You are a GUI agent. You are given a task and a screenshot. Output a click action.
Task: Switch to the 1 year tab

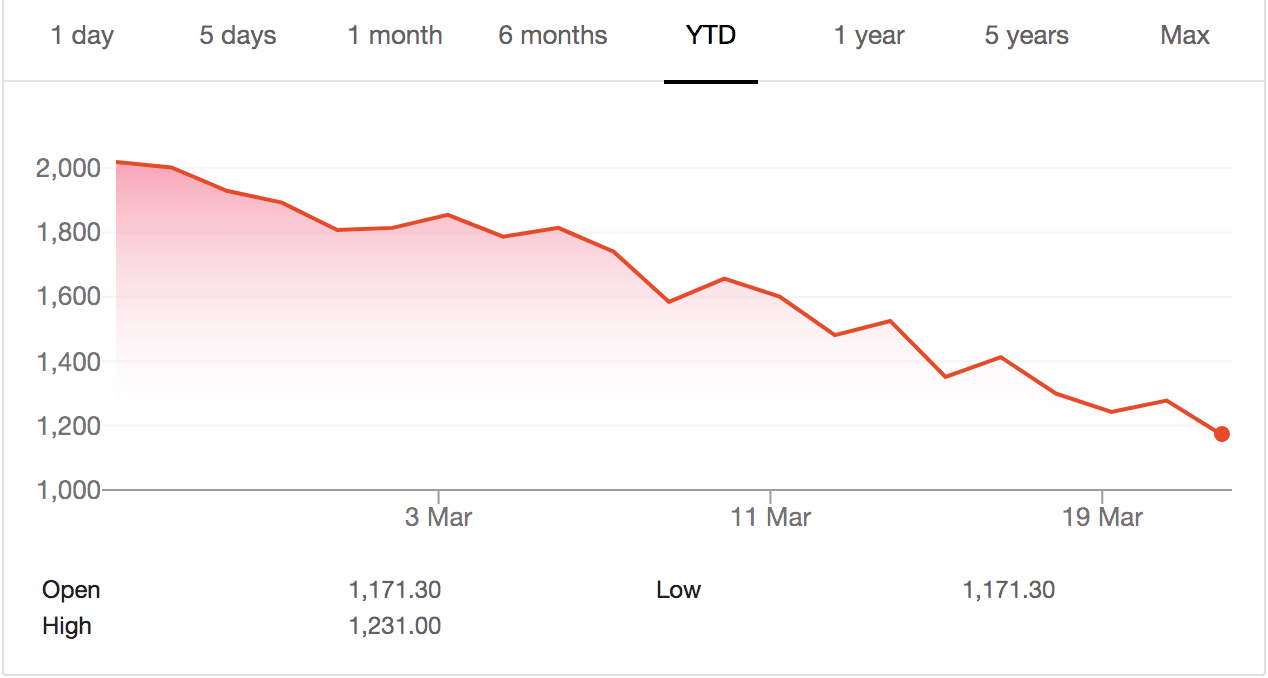tap(869, 36)
